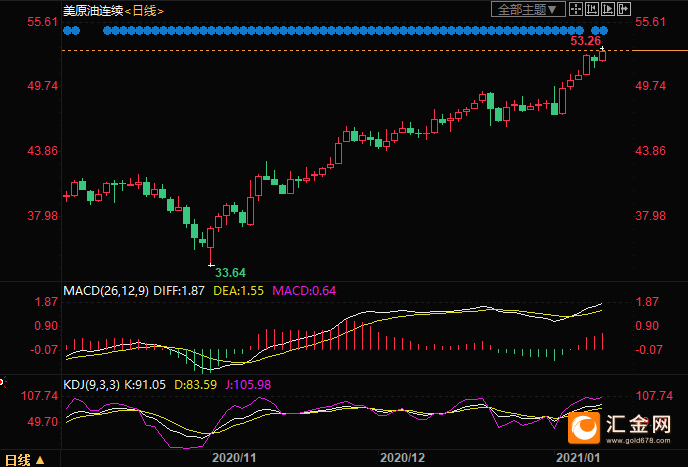Click the jump-to-chart-start axis icon
This screenshot has height=467, width=688.
[592, 9]
